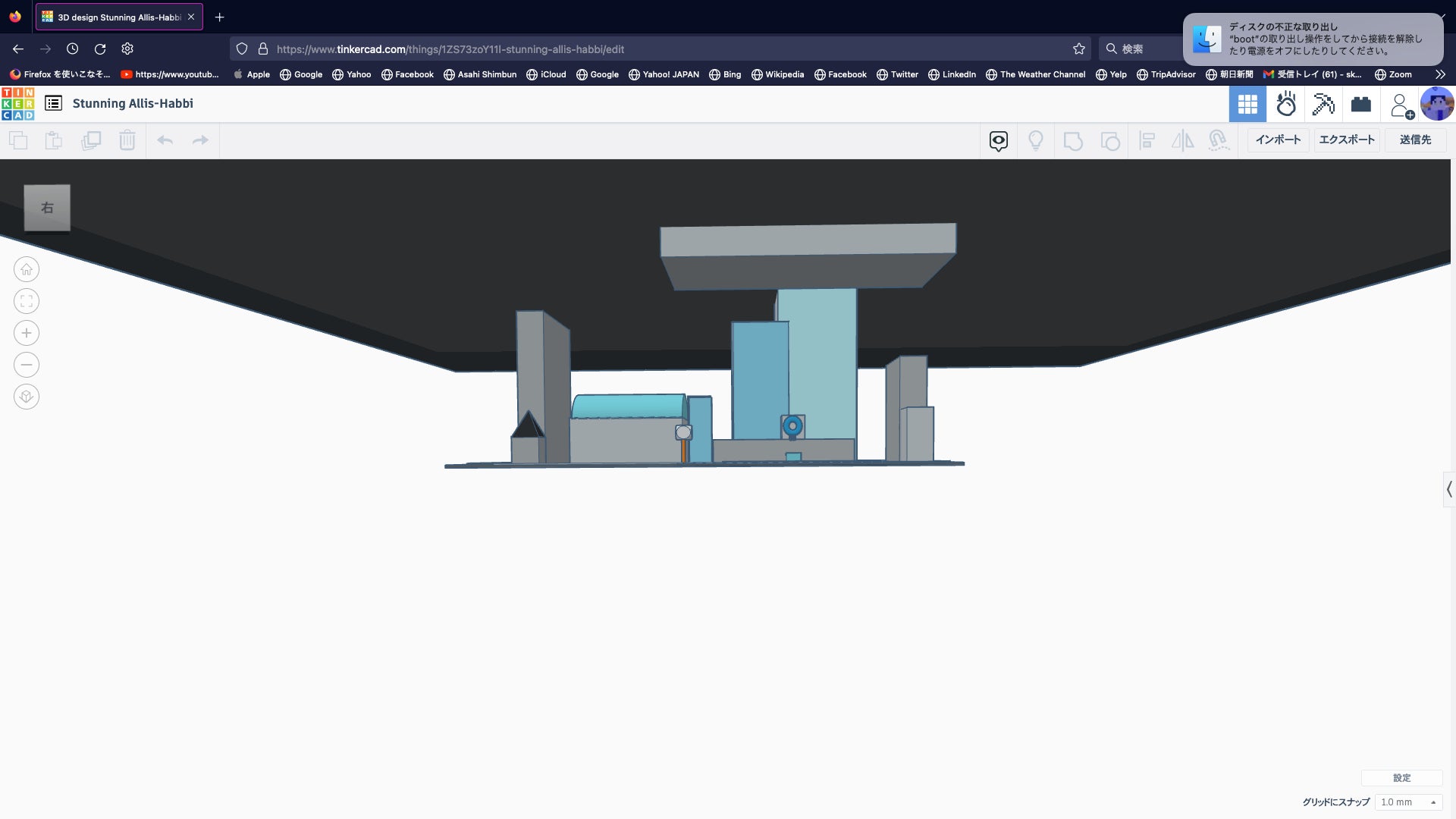This screenshot has height=819, width=1456.
Task: Toggle show all lightbulb icon
Action: point(1036,140)
